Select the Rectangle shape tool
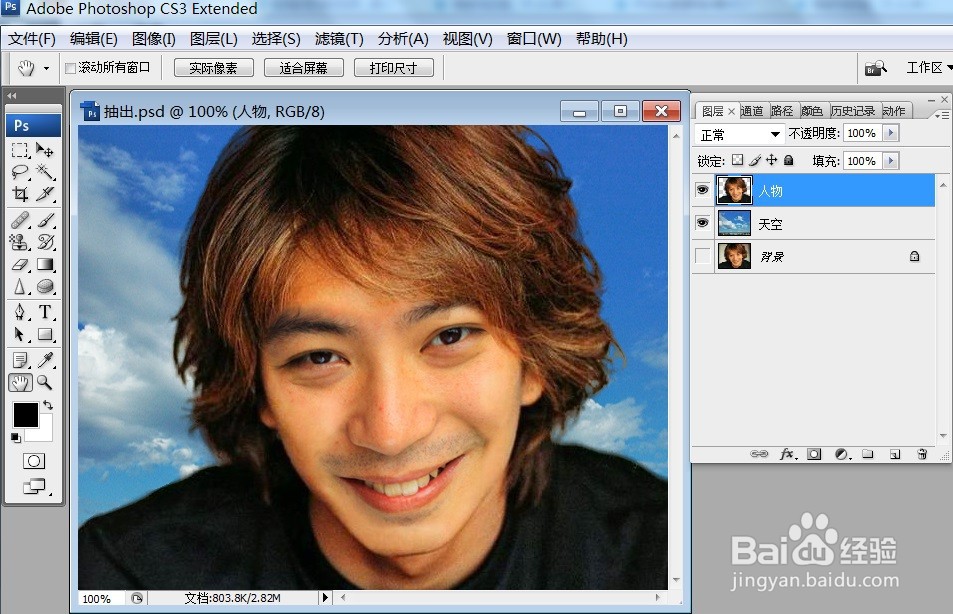This screenshot has width=953, height=614. point(44,334)
